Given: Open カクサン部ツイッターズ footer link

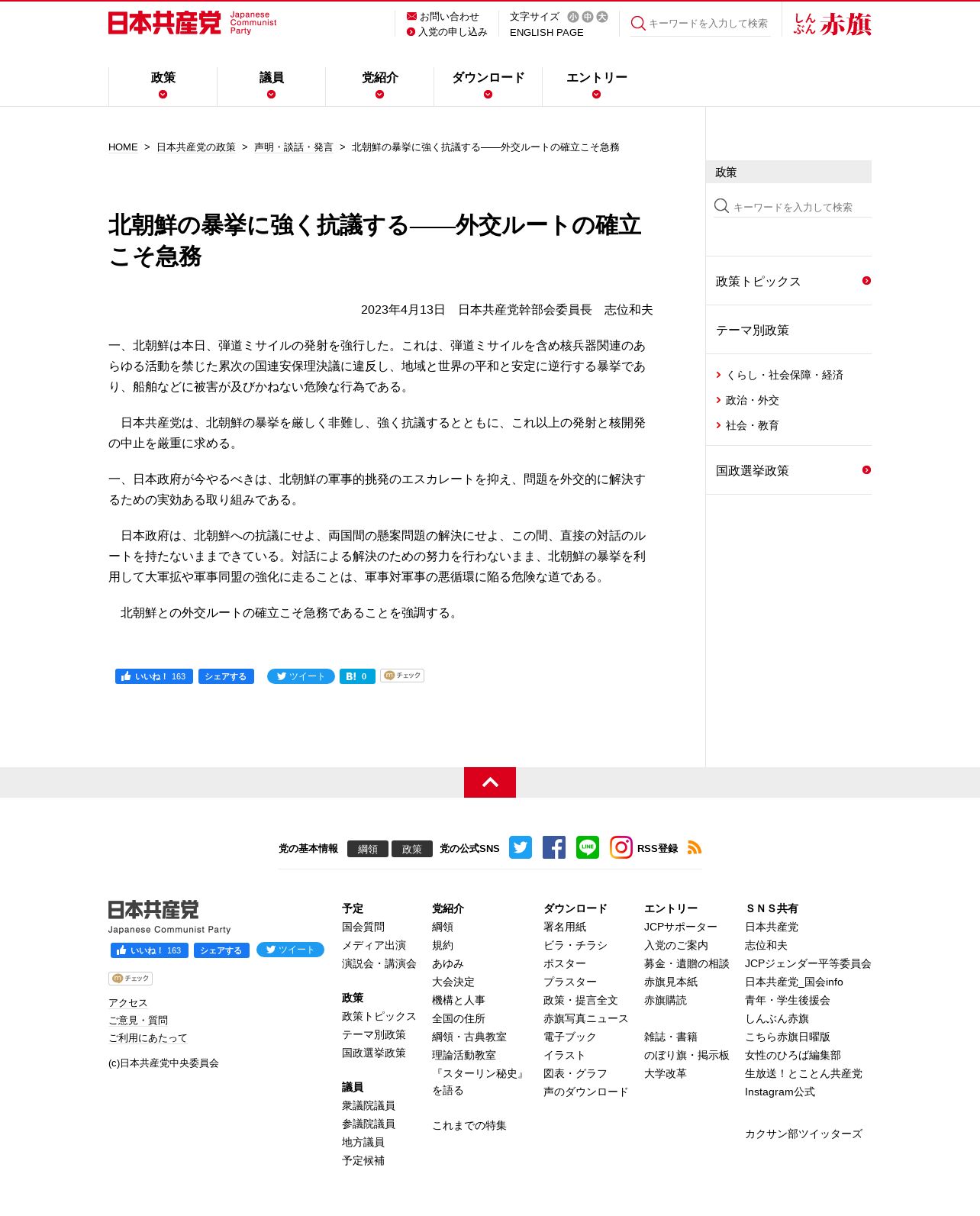Looking at the screenshot, I should coord(804,1134).
